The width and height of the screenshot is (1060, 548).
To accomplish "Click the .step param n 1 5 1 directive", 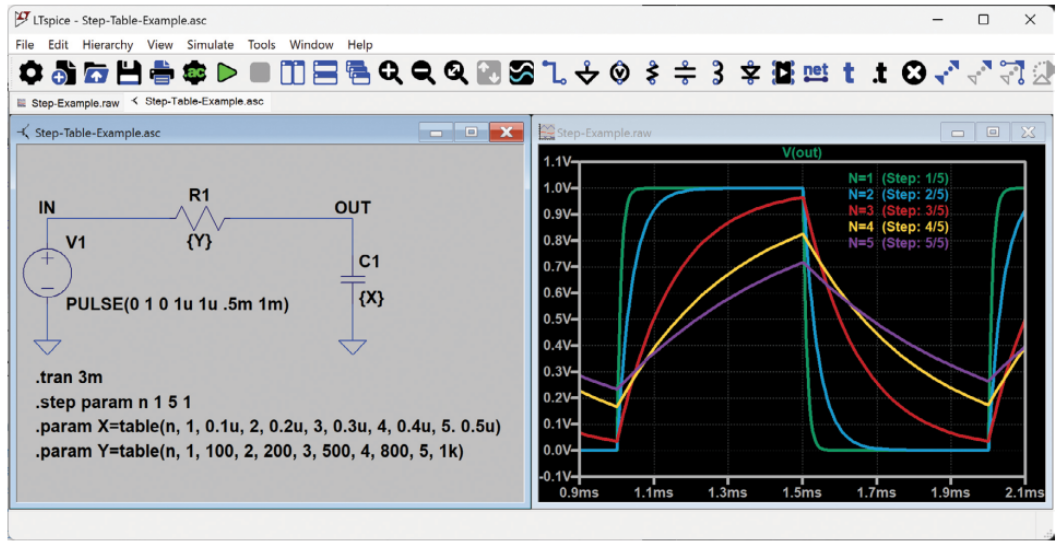I will click(x=114, y=403).
